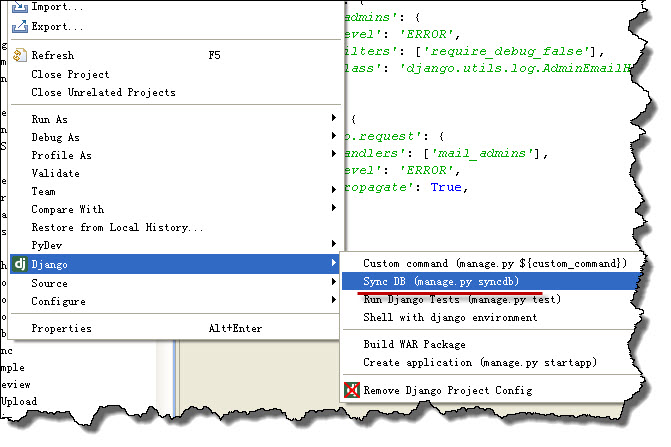
Task: Expand the Profile As submenu arrow
Action: coord(334,154)
